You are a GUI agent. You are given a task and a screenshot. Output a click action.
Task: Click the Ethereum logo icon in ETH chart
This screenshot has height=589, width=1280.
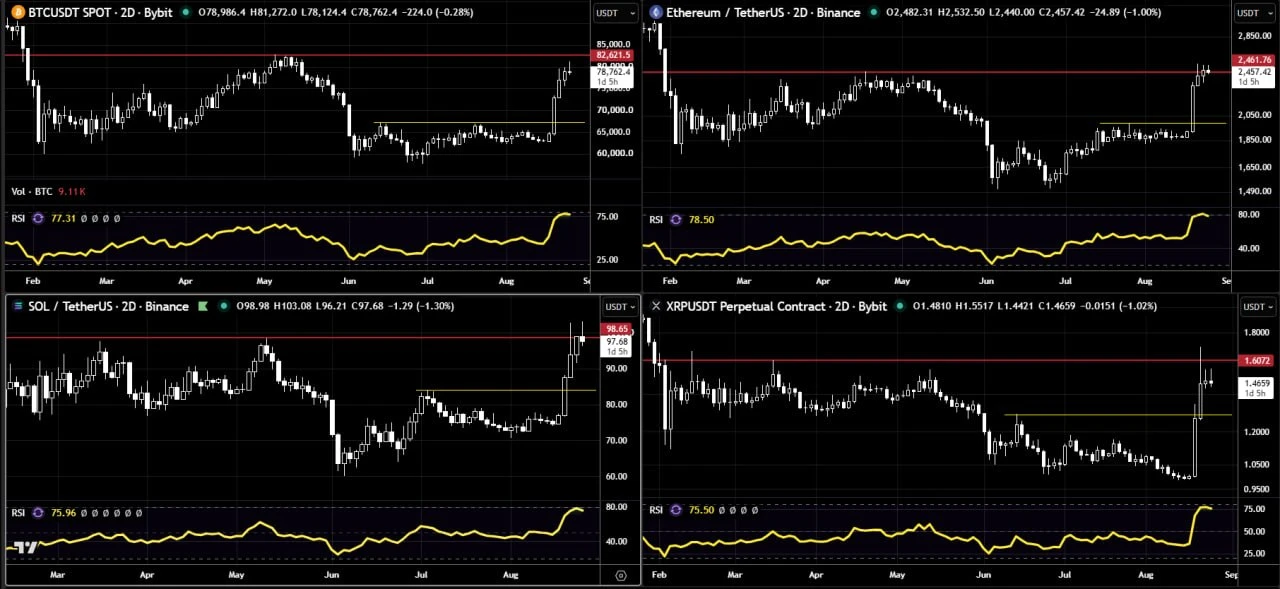[656, 12]
